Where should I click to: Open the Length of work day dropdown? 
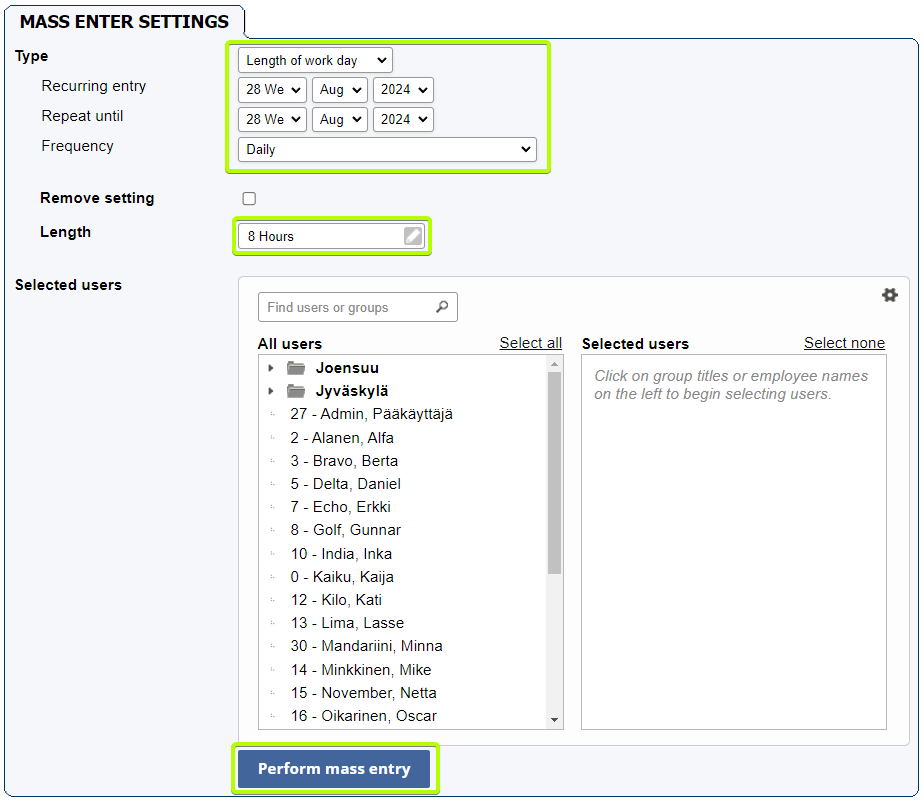tap(315, 60)
